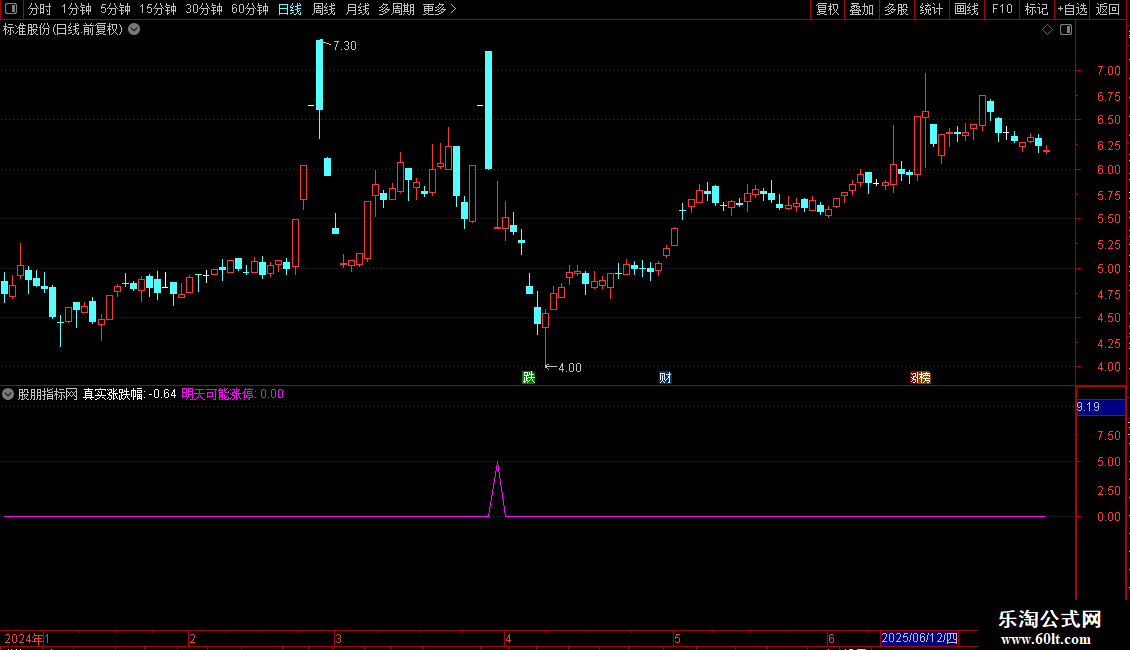1130x650 pixels.
Task: Select the 1分钟 period
Action: click(76, 9)
